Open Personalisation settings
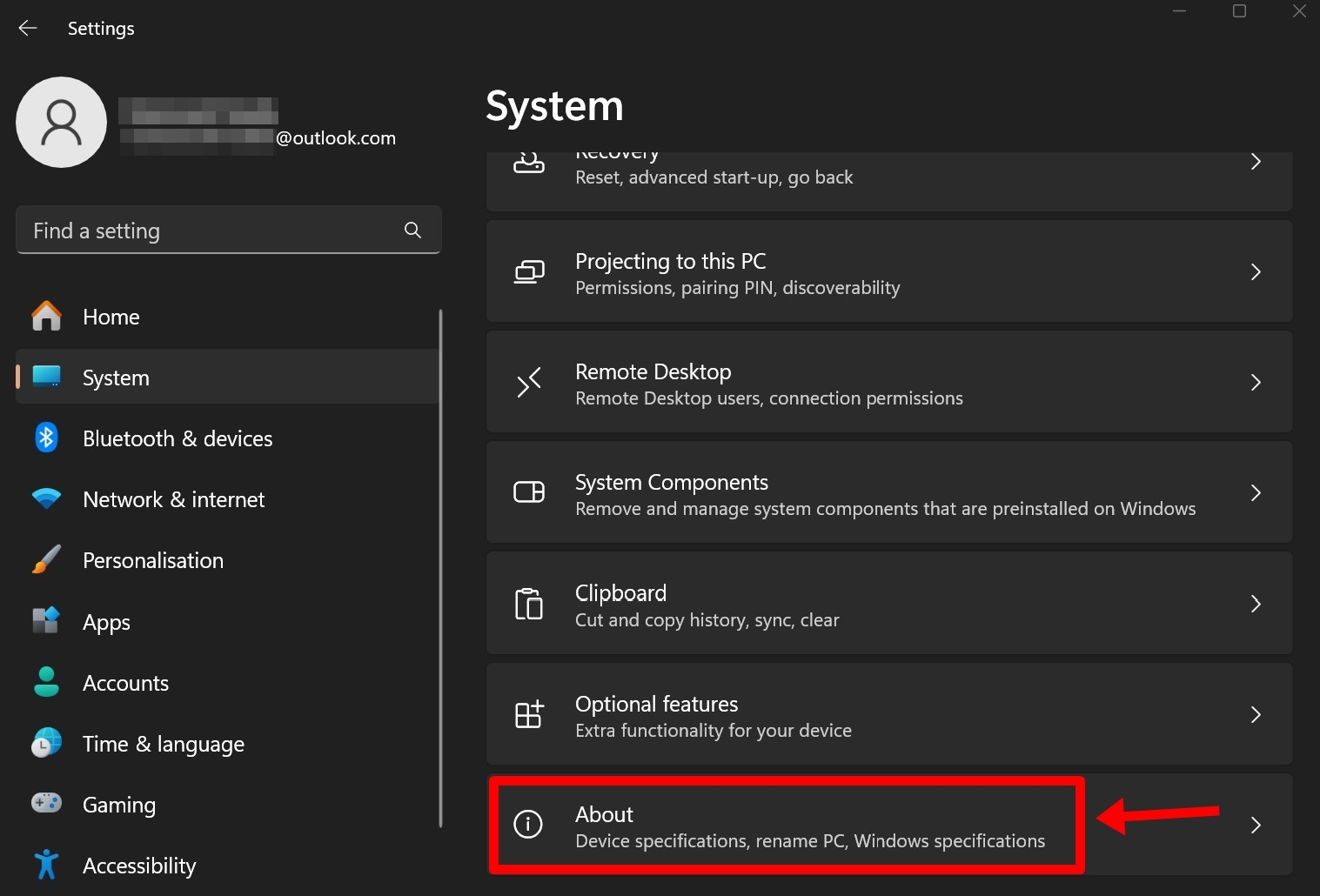The height and width of the screenshot is (896, 1320). [x=227, y=560]
